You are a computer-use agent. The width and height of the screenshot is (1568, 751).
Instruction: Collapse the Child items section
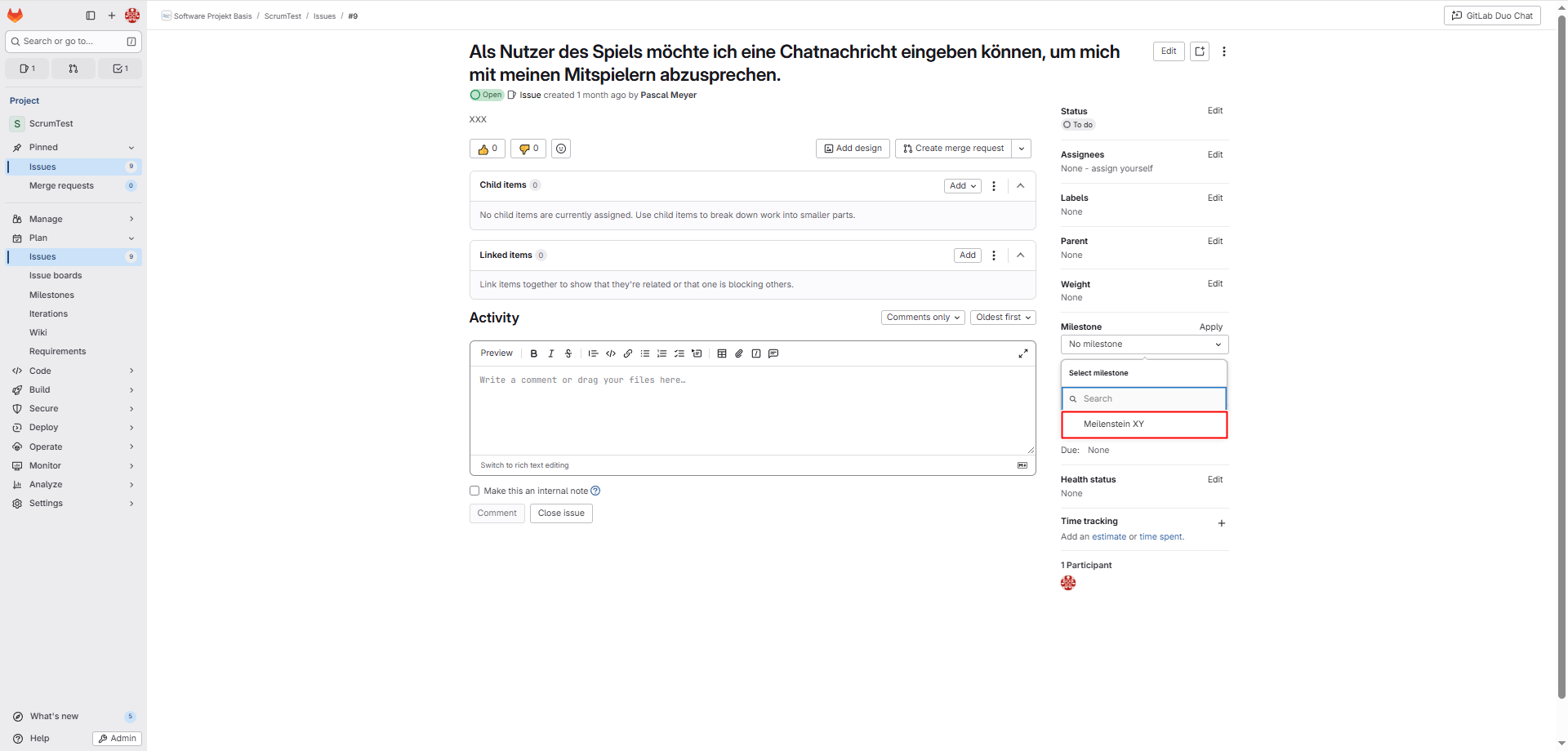pyautogui.click(x=1021, y=186)
